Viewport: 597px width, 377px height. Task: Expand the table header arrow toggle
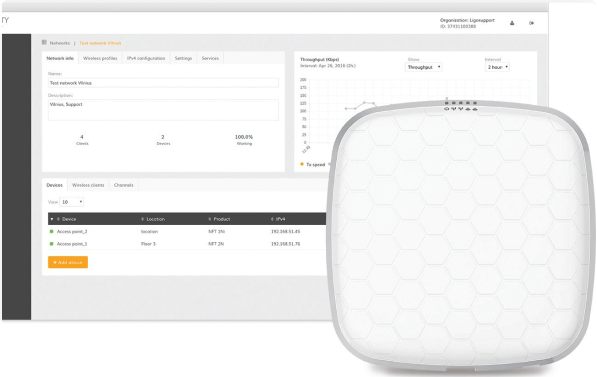tap(52, 219)
